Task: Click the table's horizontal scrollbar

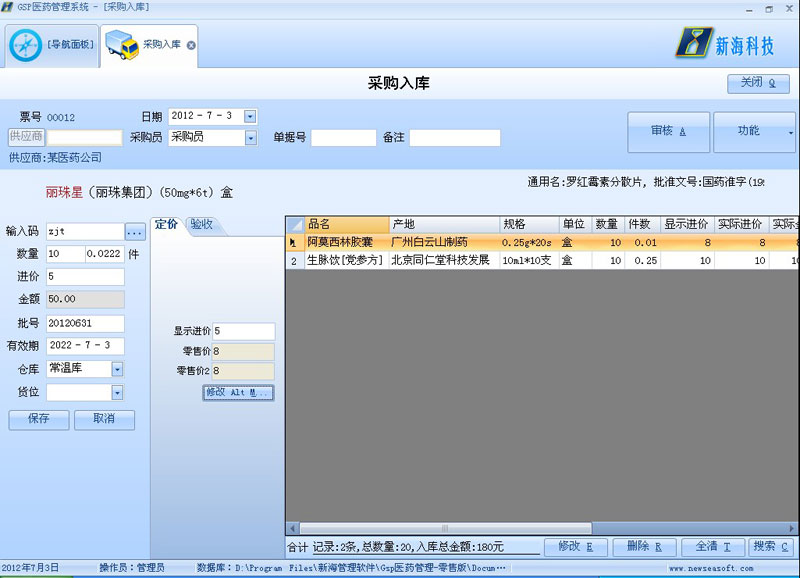Action: (x=540, y=528)
